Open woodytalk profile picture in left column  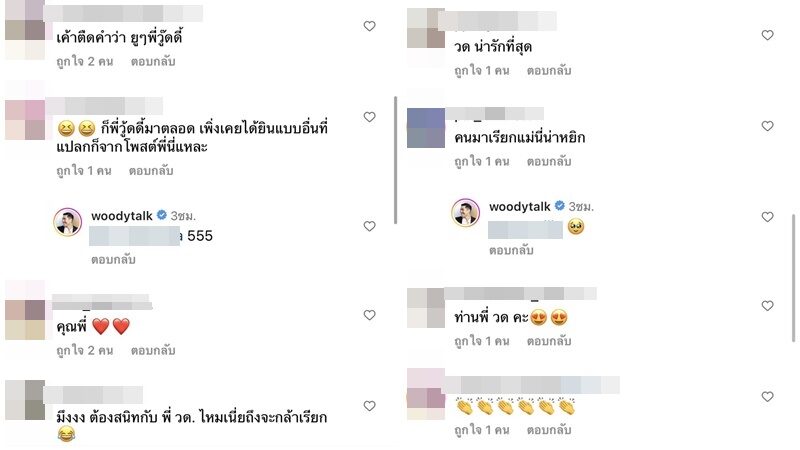(68, 222)
